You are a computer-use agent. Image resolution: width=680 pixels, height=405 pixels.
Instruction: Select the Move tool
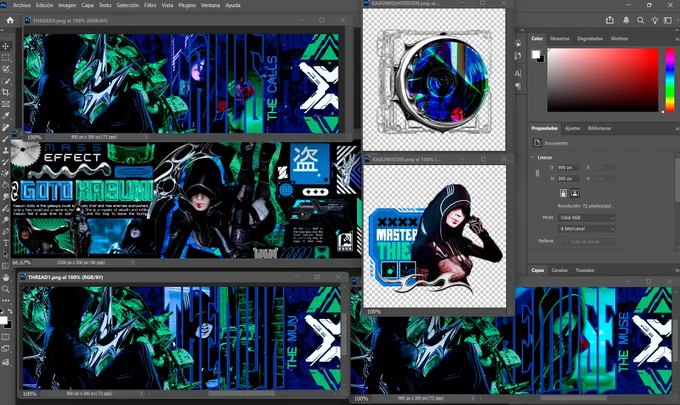[6, 46]
